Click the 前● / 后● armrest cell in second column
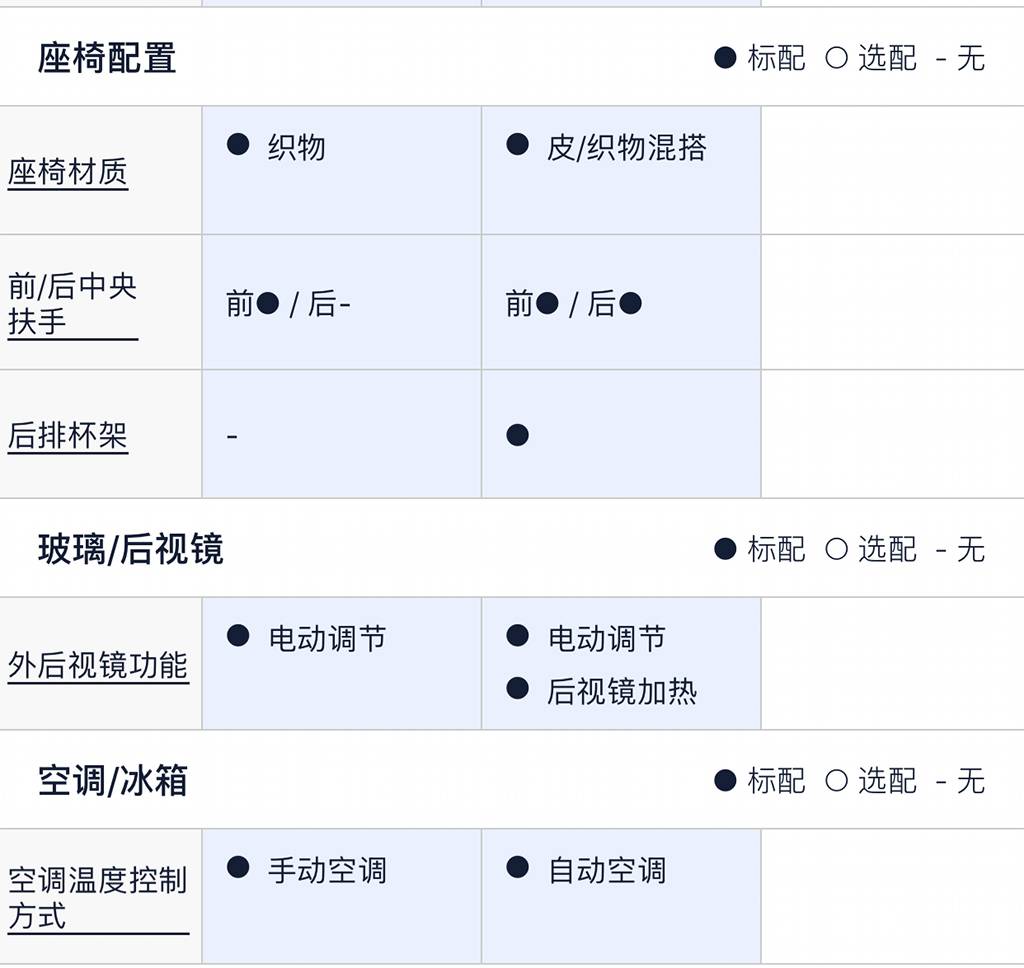 click(573, 303)
